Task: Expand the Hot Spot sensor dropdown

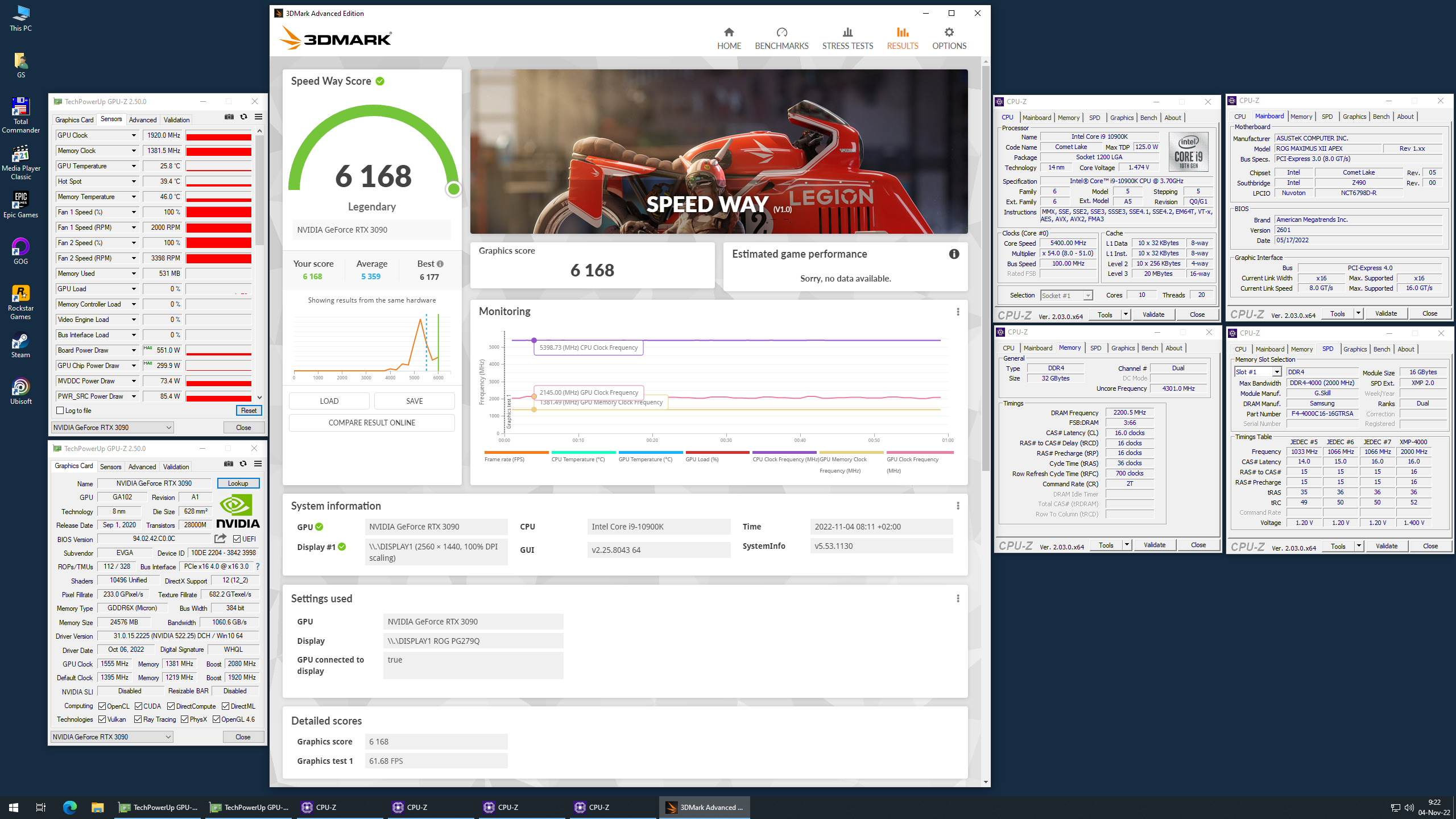Action: [134, 181]
